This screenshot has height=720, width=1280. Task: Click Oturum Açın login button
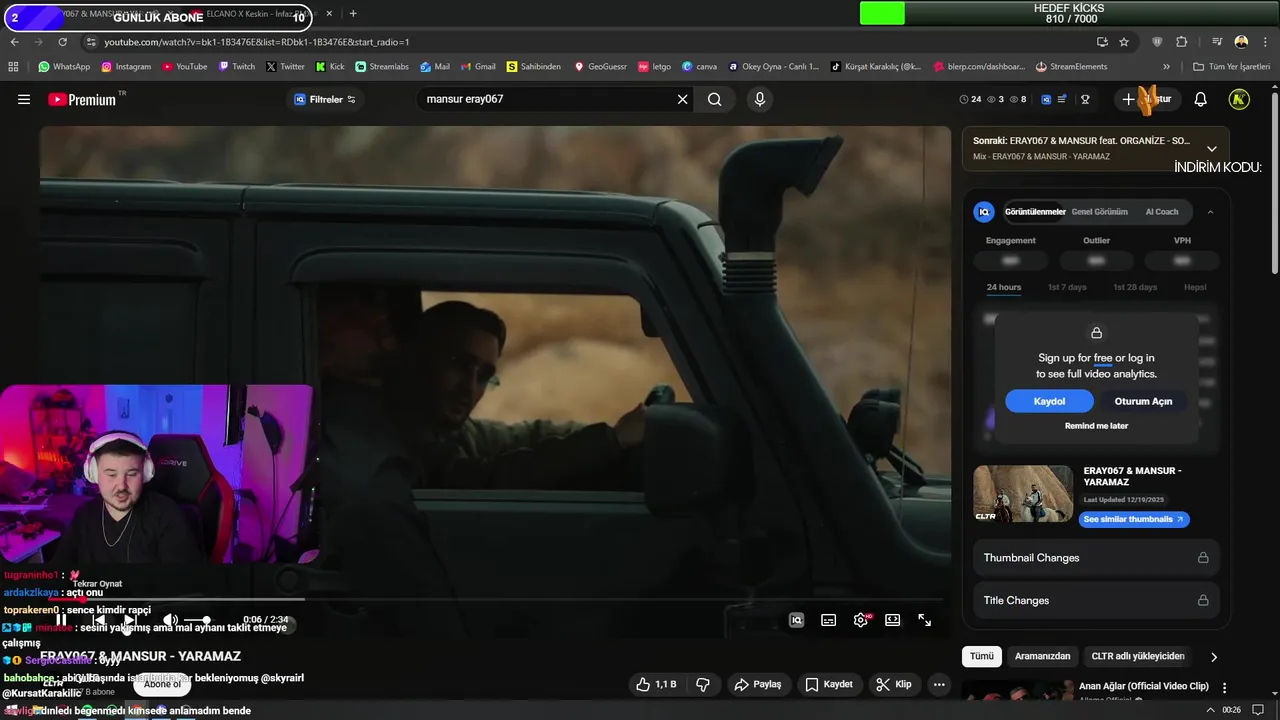(x=1143, y=401)
